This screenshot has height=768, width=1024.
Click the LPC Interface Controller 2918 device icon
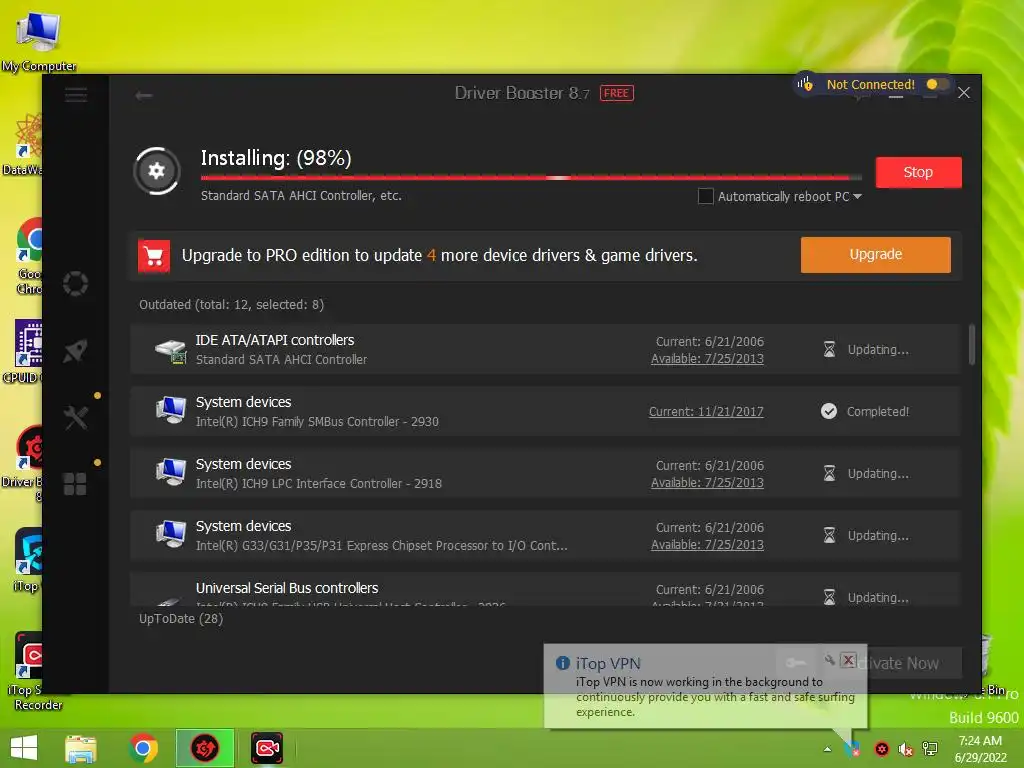click(x=170, y=473)
